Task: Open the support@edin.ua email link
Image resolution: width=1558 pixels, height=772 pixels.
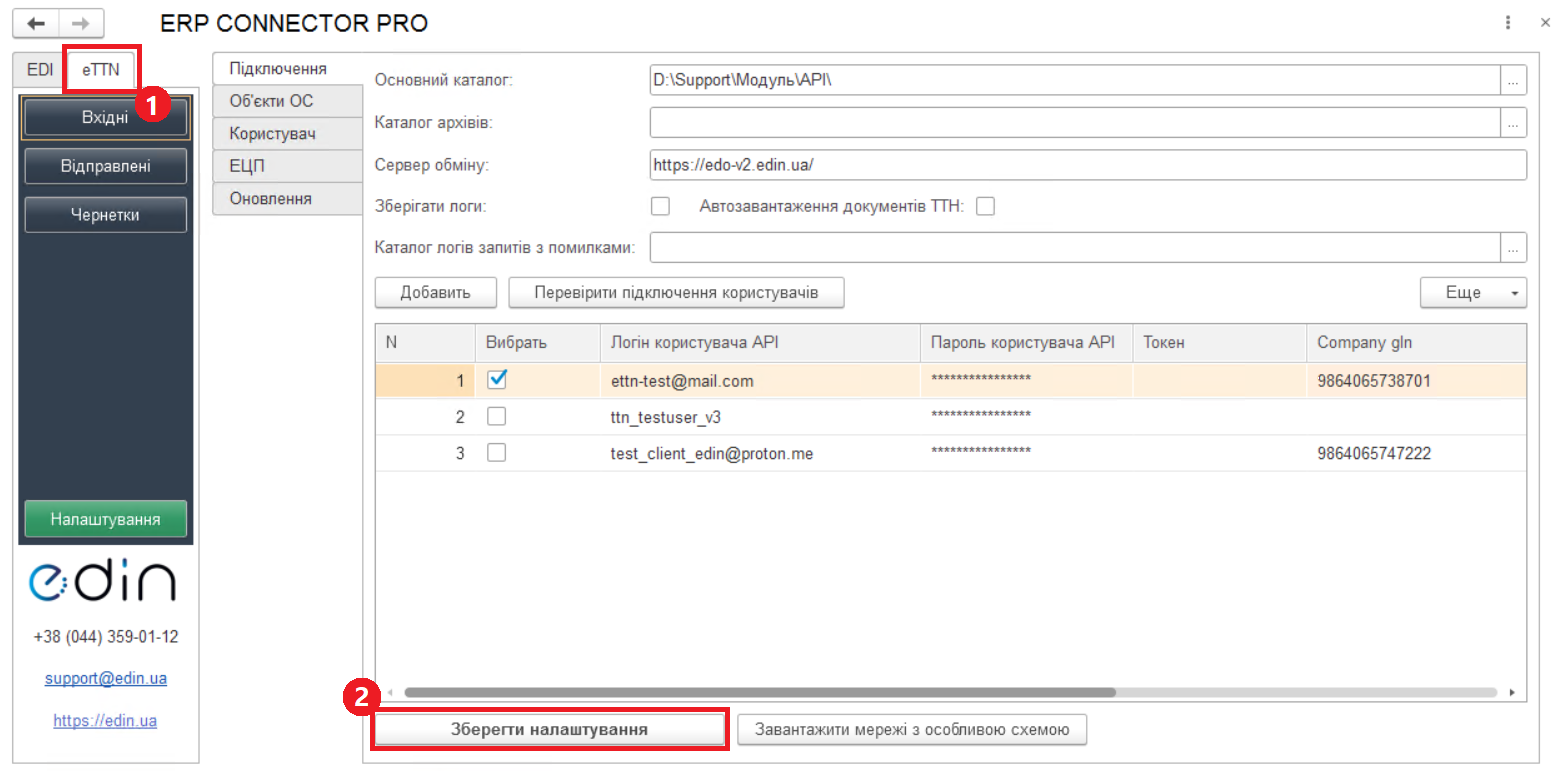Action: [105, 678]
